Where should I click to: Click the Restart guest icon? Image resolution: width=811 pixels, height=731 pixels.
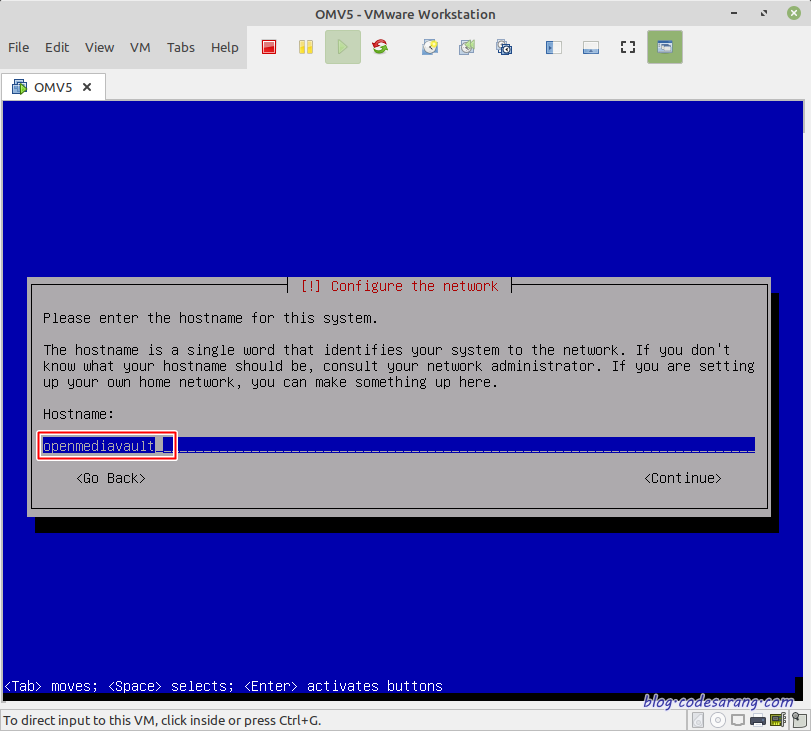tap(380, 47)
